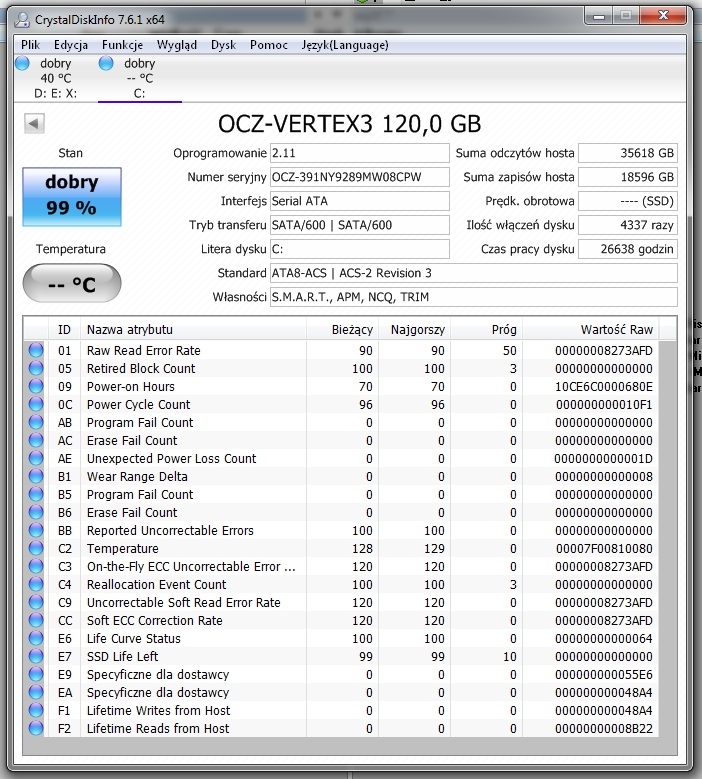The height and width of the screenshot is (779, 702).
Task: Click status icon for On-the-Fly ECC Uncorrectable Error
Action: pos(36,566)
